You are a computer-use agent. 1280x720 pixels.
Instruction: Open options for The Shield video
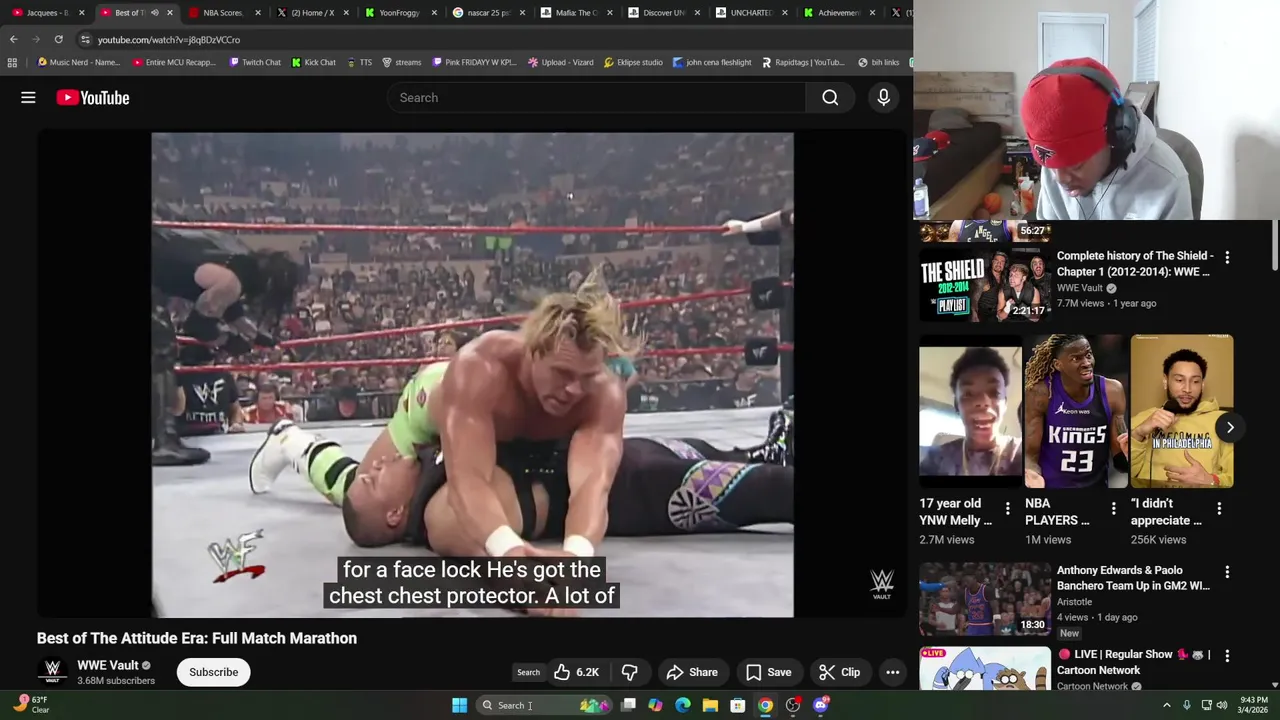(x=1227, y=257)
